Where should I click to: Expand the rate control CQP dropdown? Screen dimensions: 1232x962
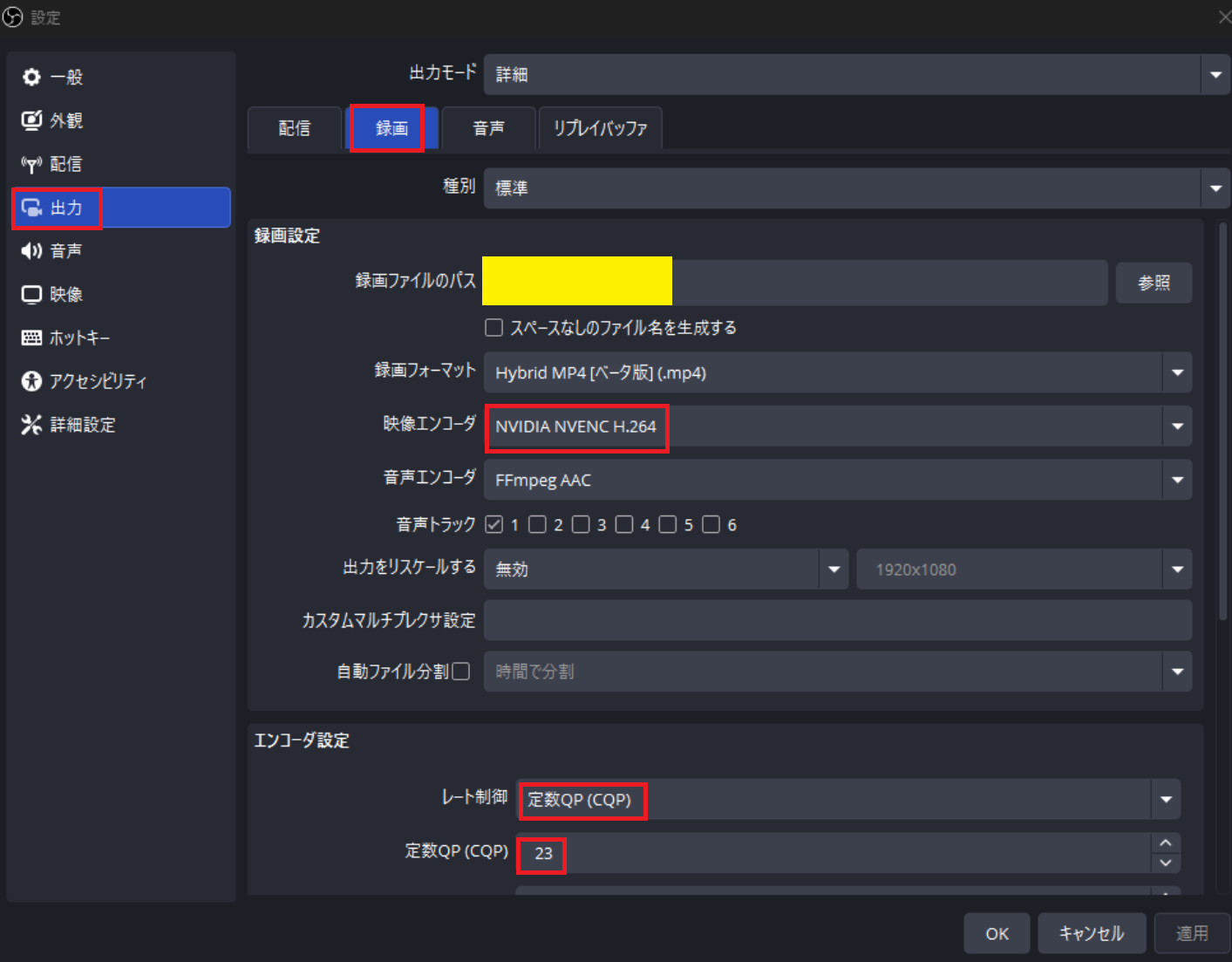(x=1166, y=800)
